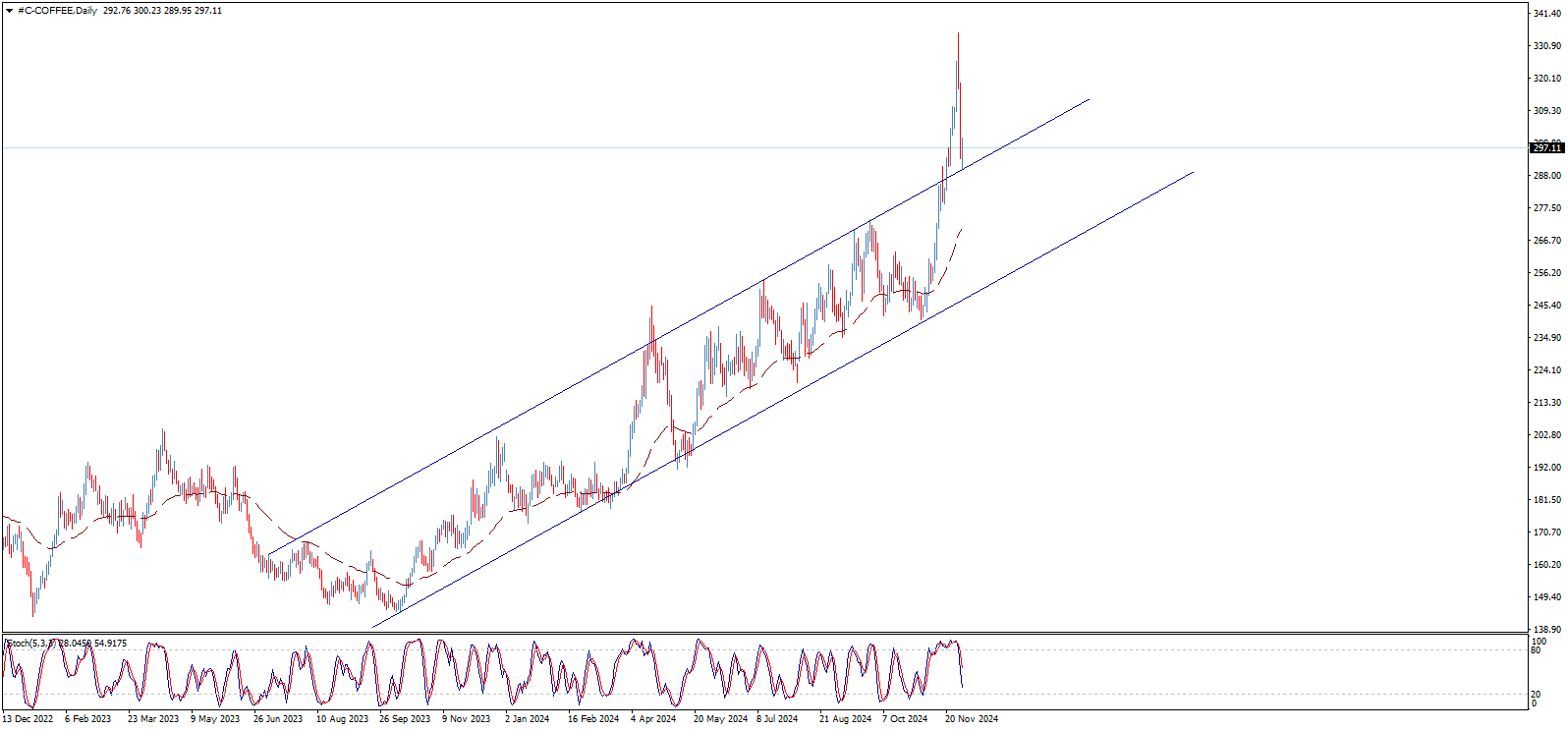Click the stochastic 20 level label
The image size is (1568, 730).
click(1536, 695)
